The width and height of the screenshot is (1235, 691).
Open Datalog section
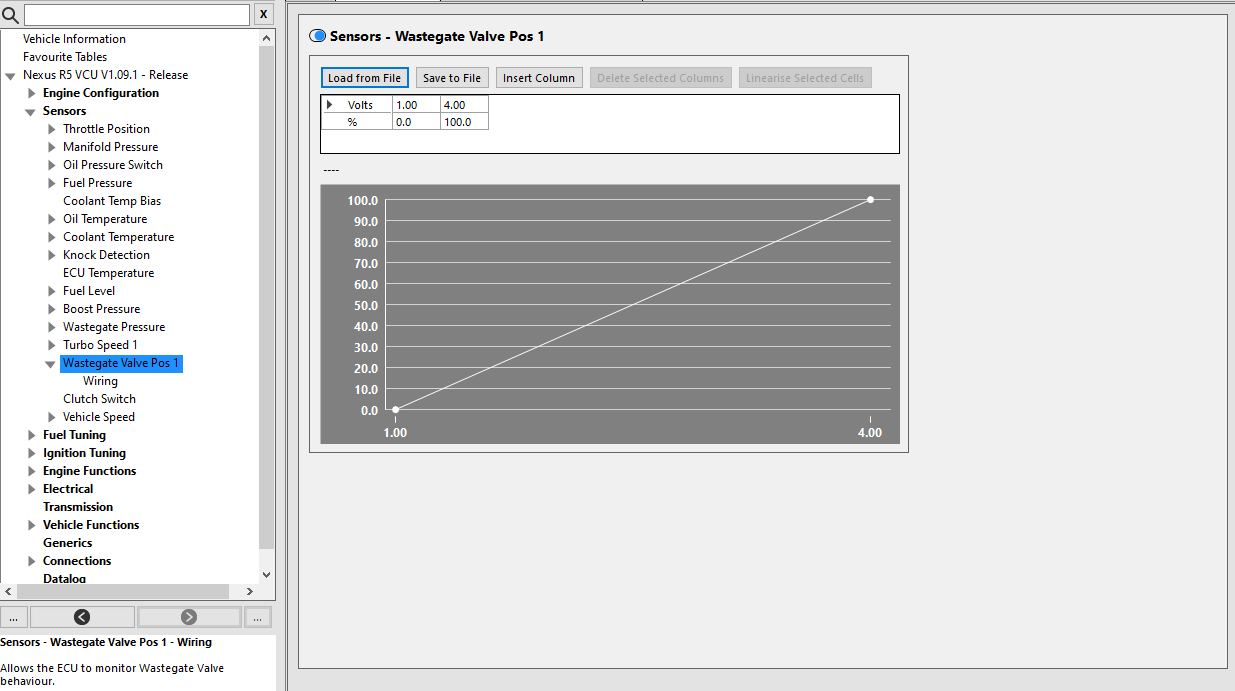[x=64, y=578]
